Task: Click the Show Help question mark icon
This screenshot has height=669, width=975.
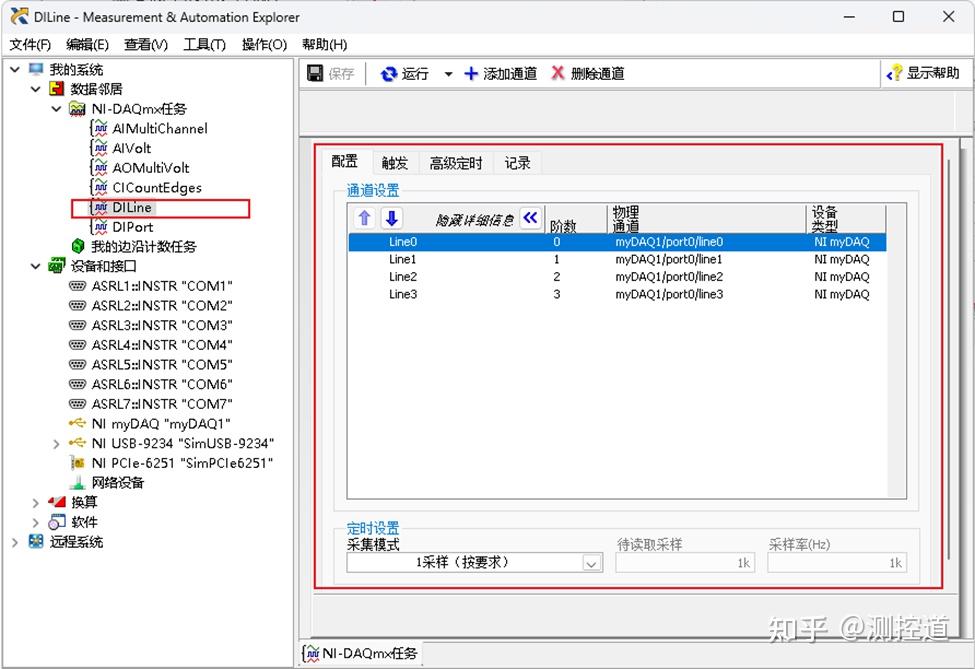Action: [894, 73]
